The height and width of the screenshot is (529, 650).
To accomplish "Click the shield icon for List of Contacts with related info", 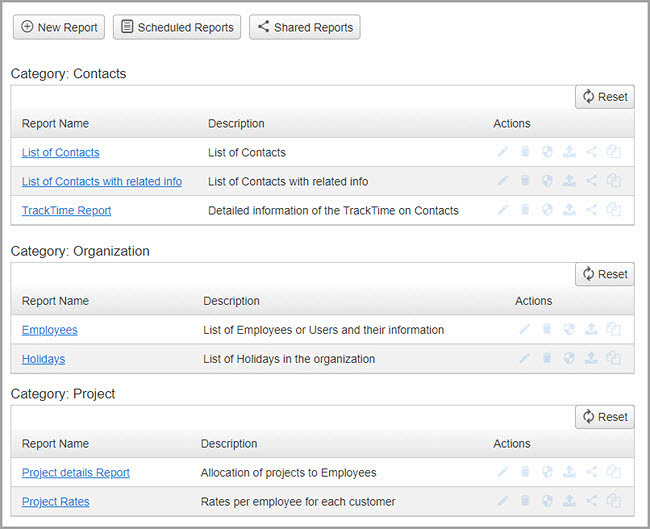I will 547,181.
